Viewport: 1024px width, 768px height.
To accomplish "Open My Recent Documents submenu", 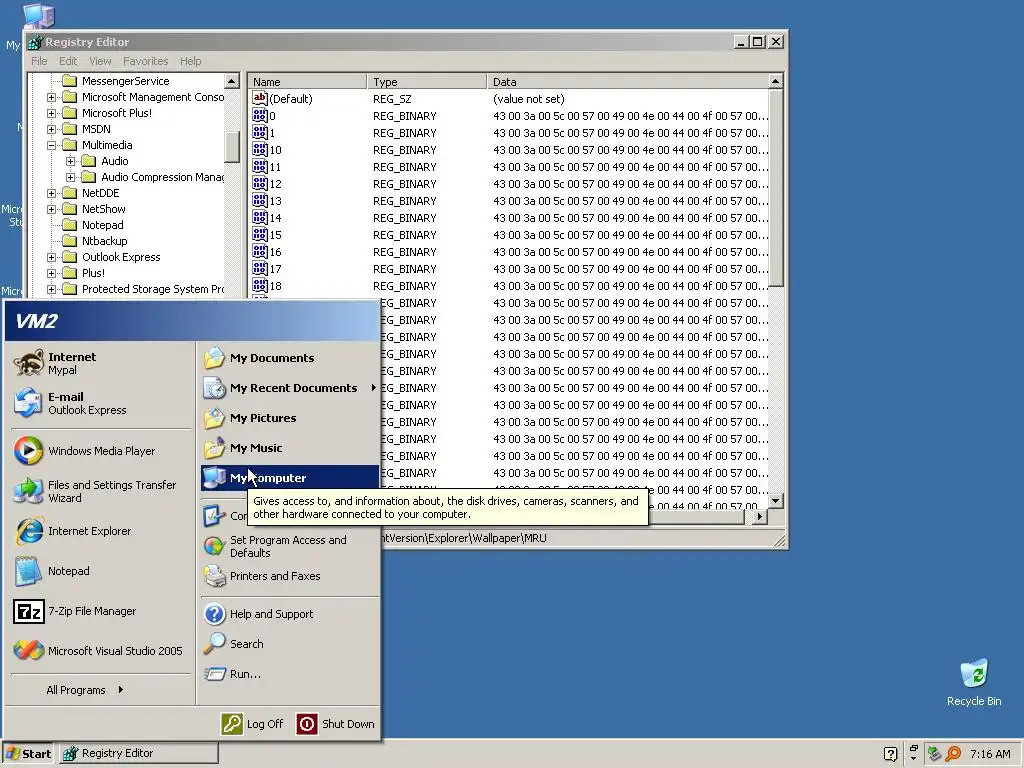I will (290, 388).
